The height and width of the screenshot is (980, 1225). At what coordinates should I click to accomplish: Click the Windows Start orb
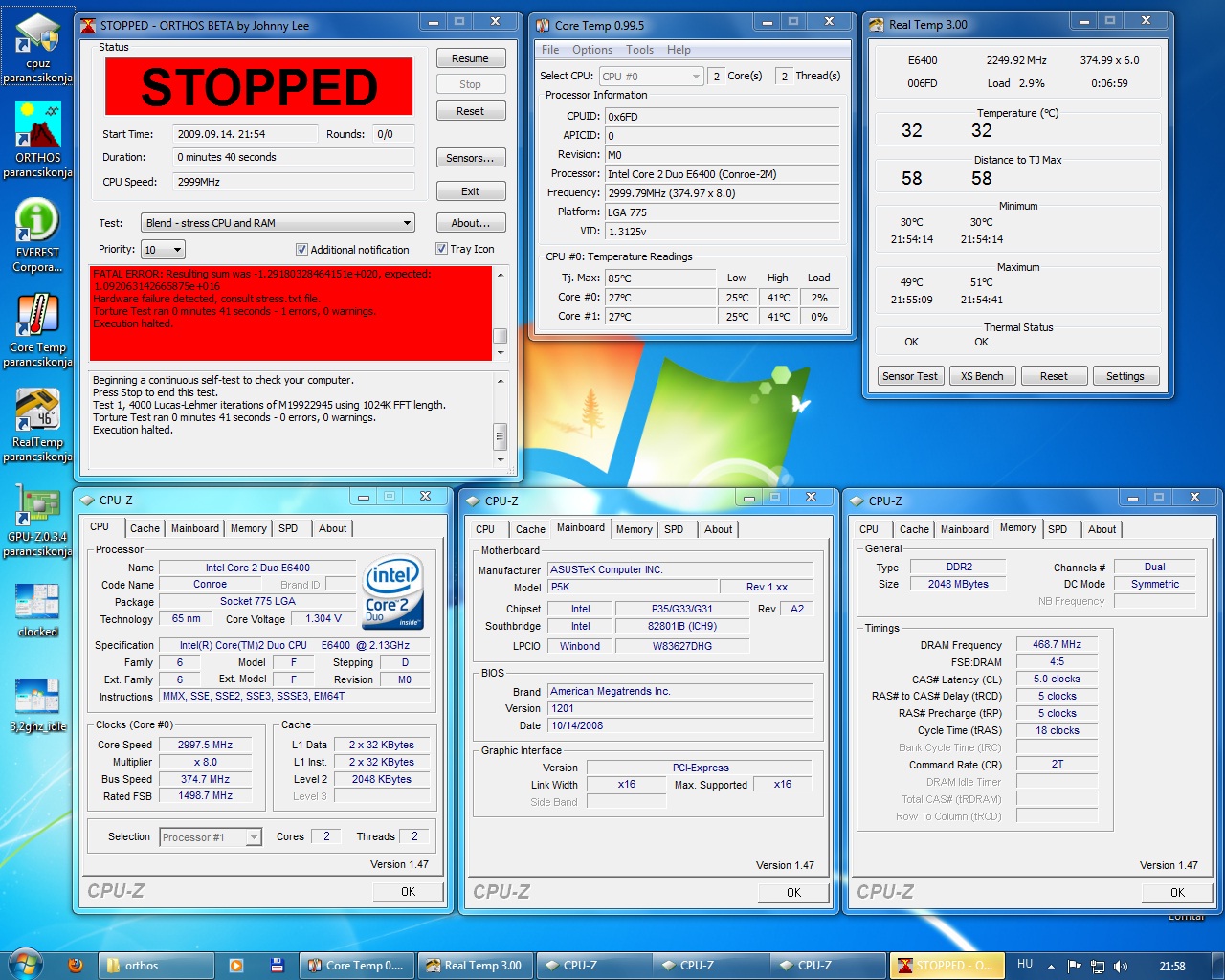coord(25,965)
